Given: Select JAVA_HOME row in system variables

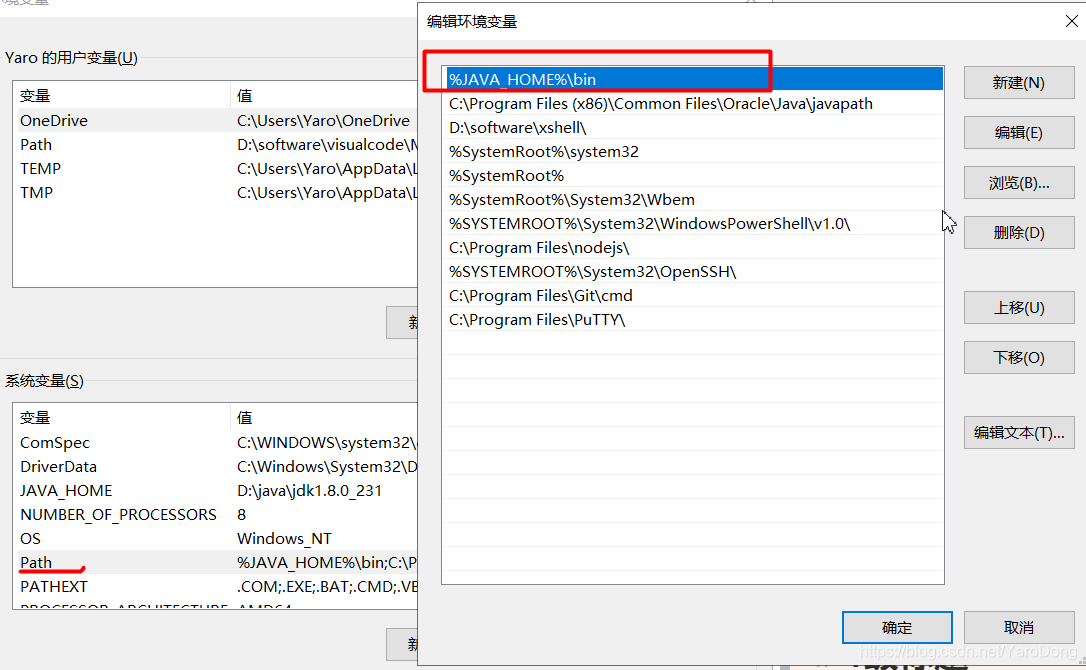Looking at the screenshot, I should (x=217, y=491).
